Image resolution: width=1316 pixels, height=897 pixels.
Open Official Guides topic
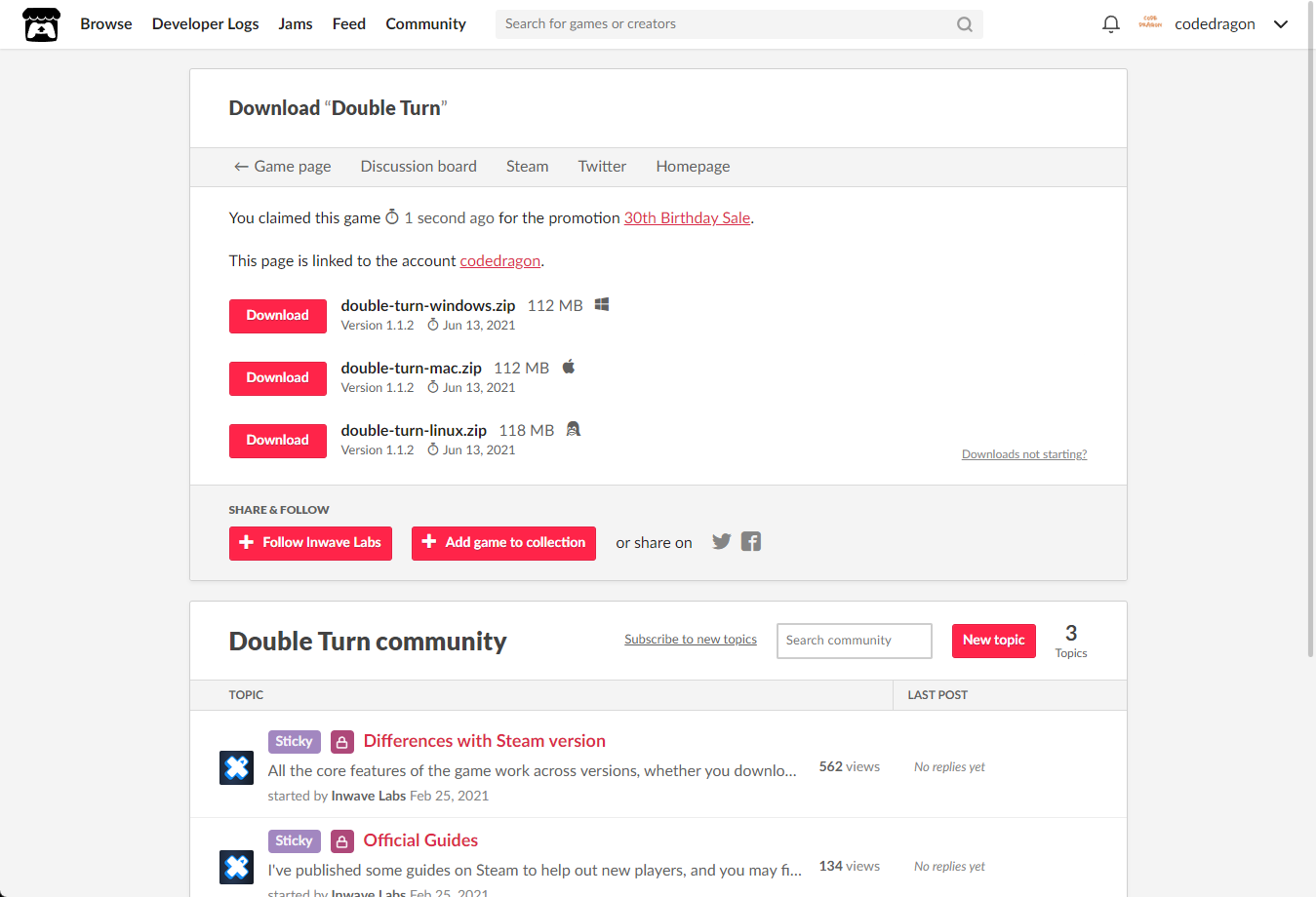(x=420, y=840)
